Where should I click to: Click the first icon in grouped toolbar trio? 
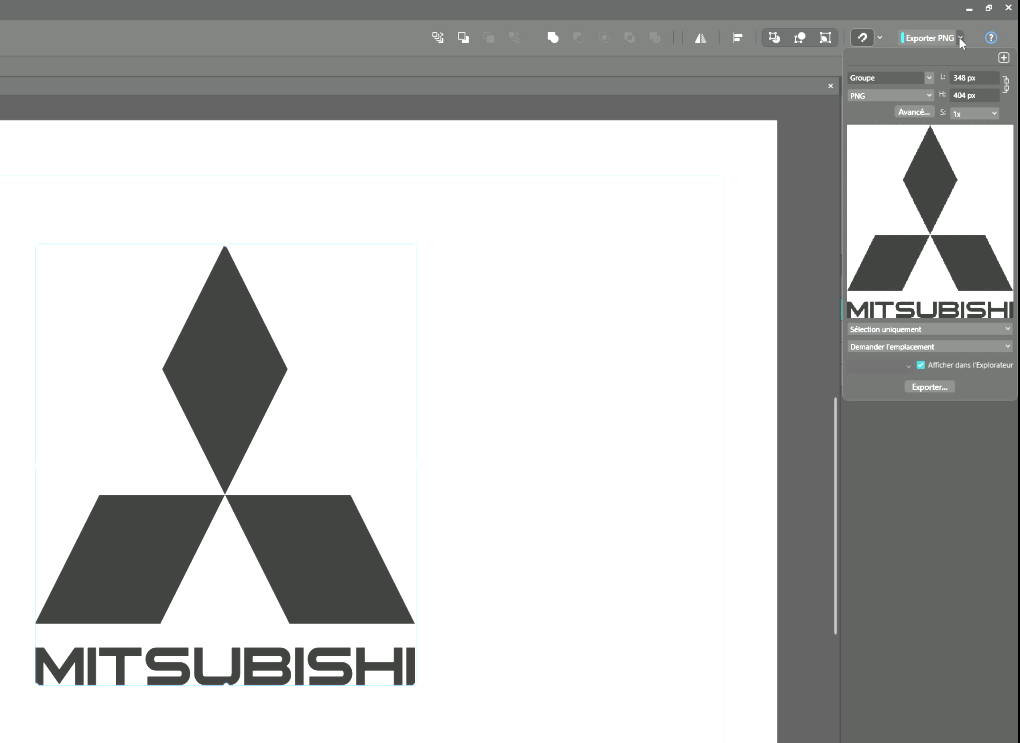pos(774,38)
